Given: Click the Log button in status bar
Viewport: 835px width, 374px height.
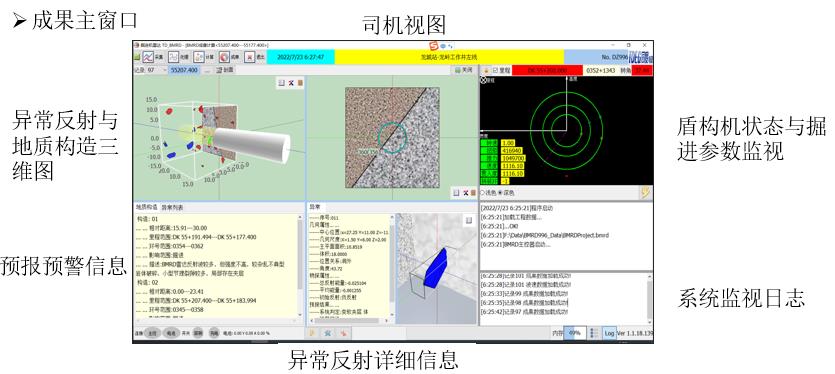Looking at the screenshot, I should [609, 333].
